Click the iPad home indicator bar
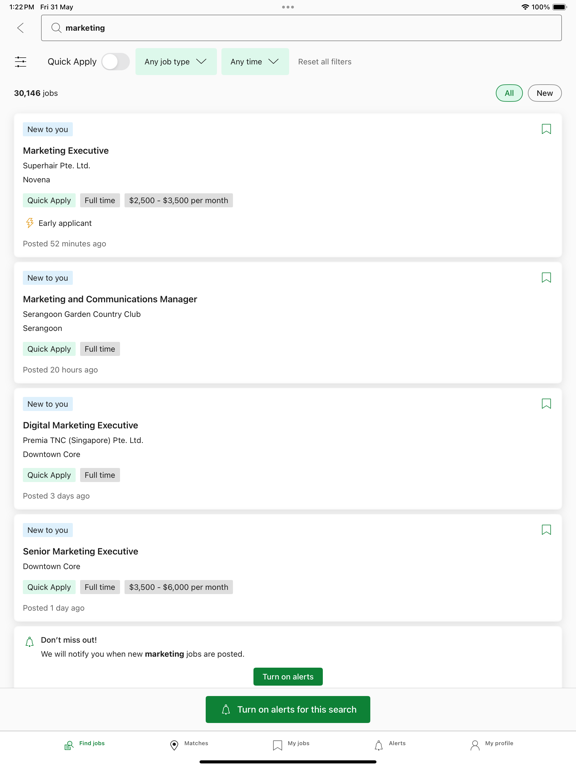Screen dimensions: 576x768 click(x=288, y=762)
